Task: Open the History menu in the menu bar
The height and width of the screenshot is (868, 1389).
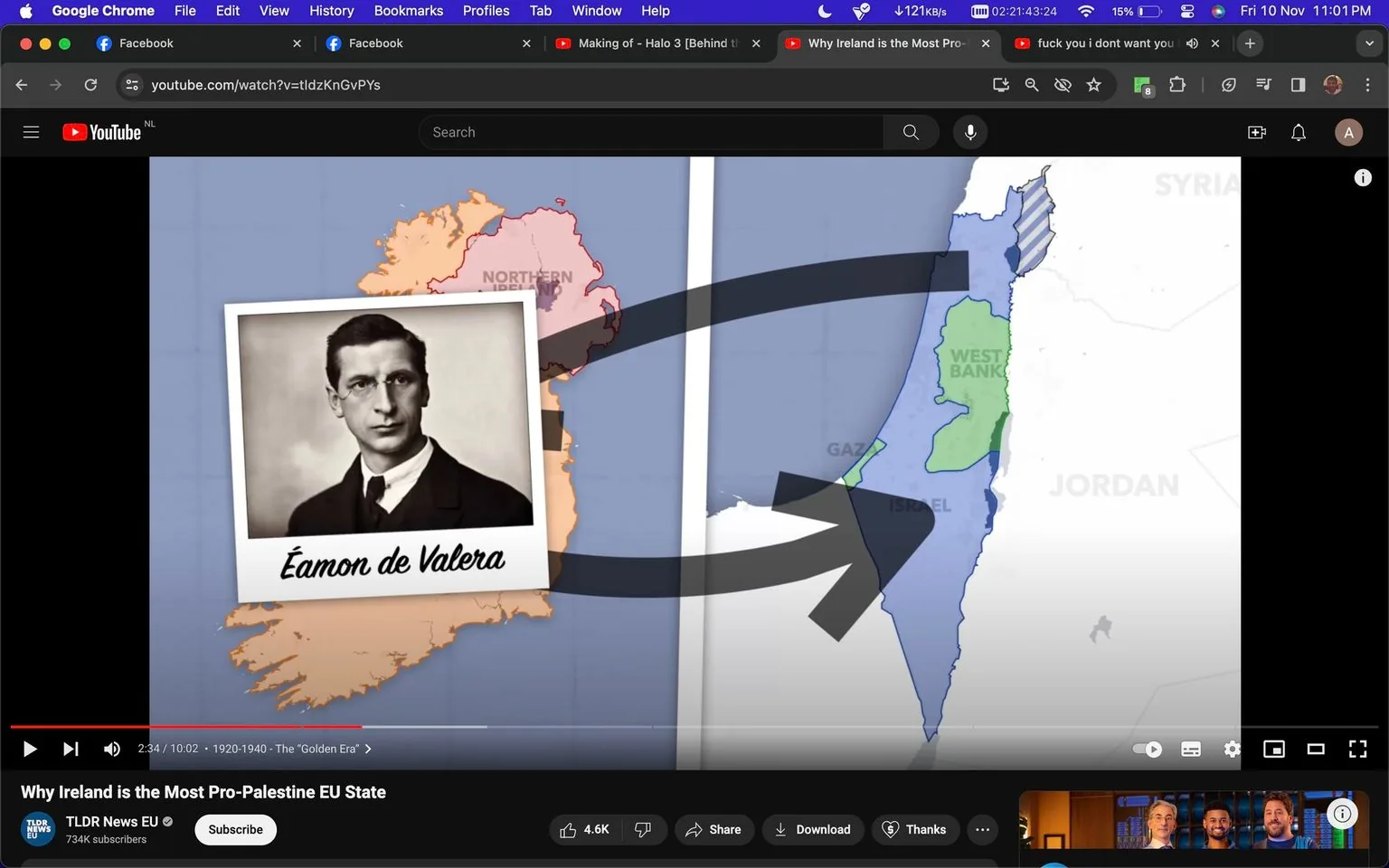Action: [331, 11]
